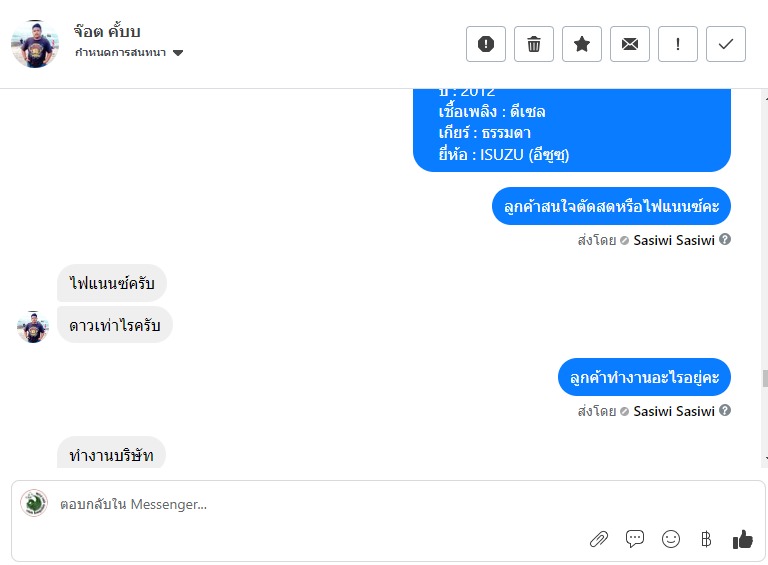Click the exclamation mark button in header
The width and height of the screenshot is (768, 565).
coord(678,44)
